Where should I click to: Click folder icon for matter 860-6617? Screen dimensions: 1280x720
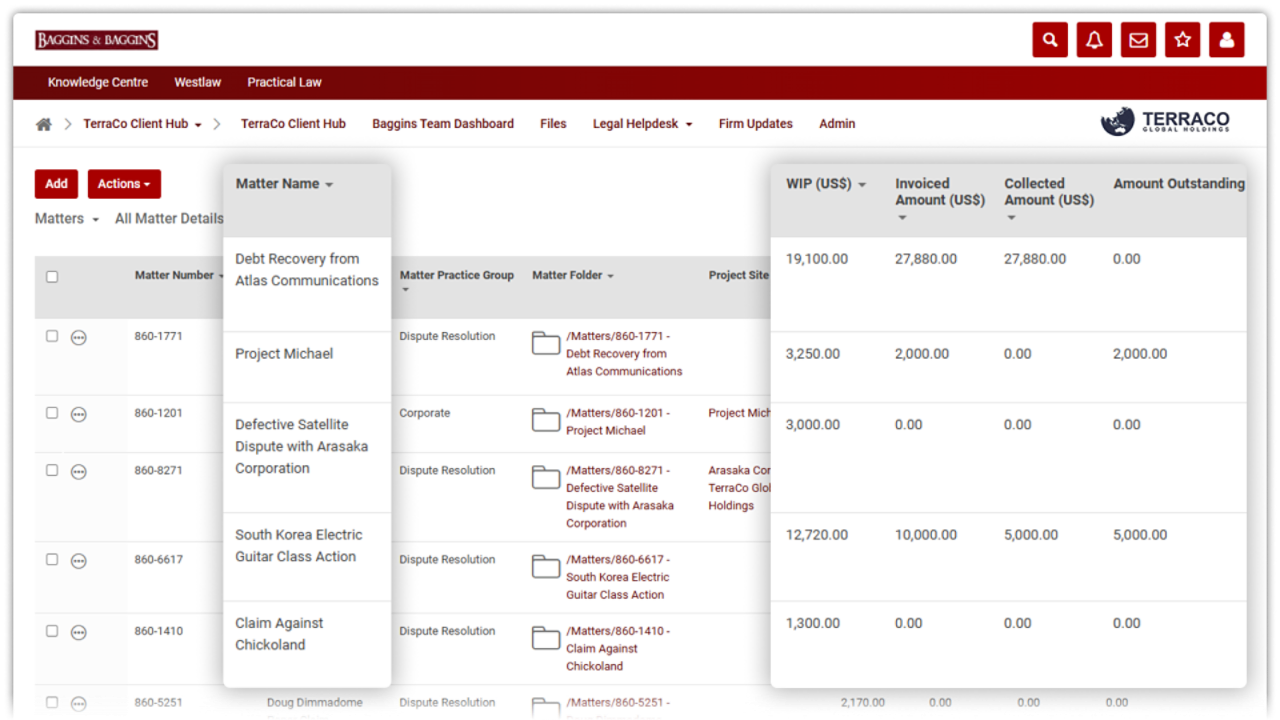point(545,568)
